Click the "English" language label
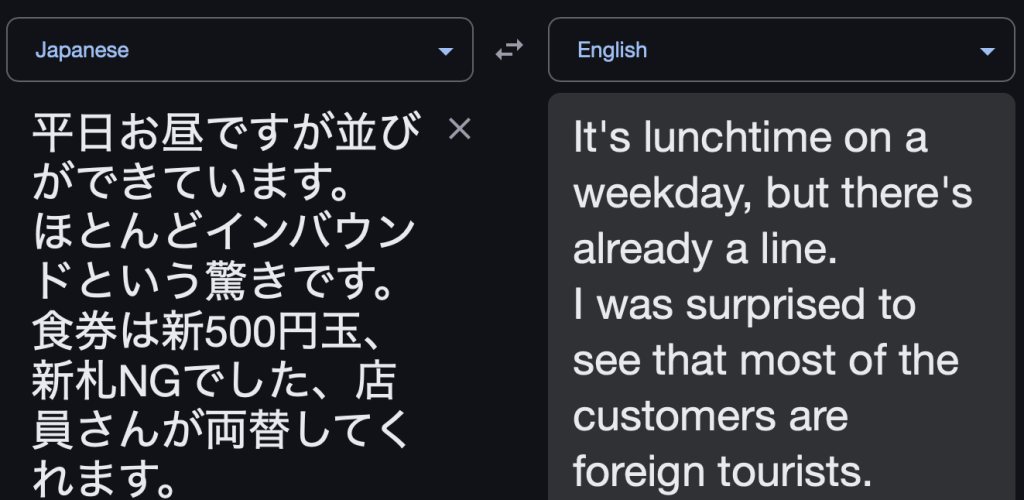This screenshot has width=1024, height=500. coord(612,50)
